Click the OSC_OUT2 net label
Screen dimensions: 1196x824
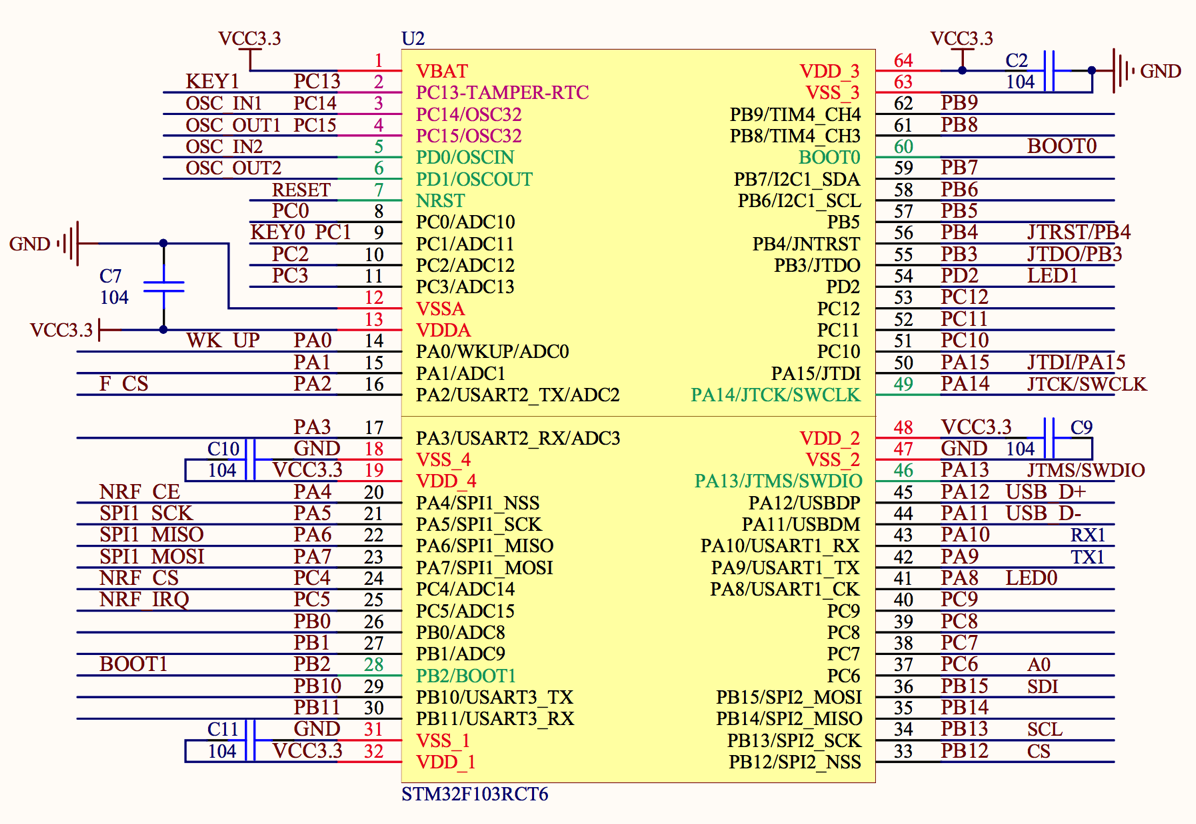[x=233, y=167]
